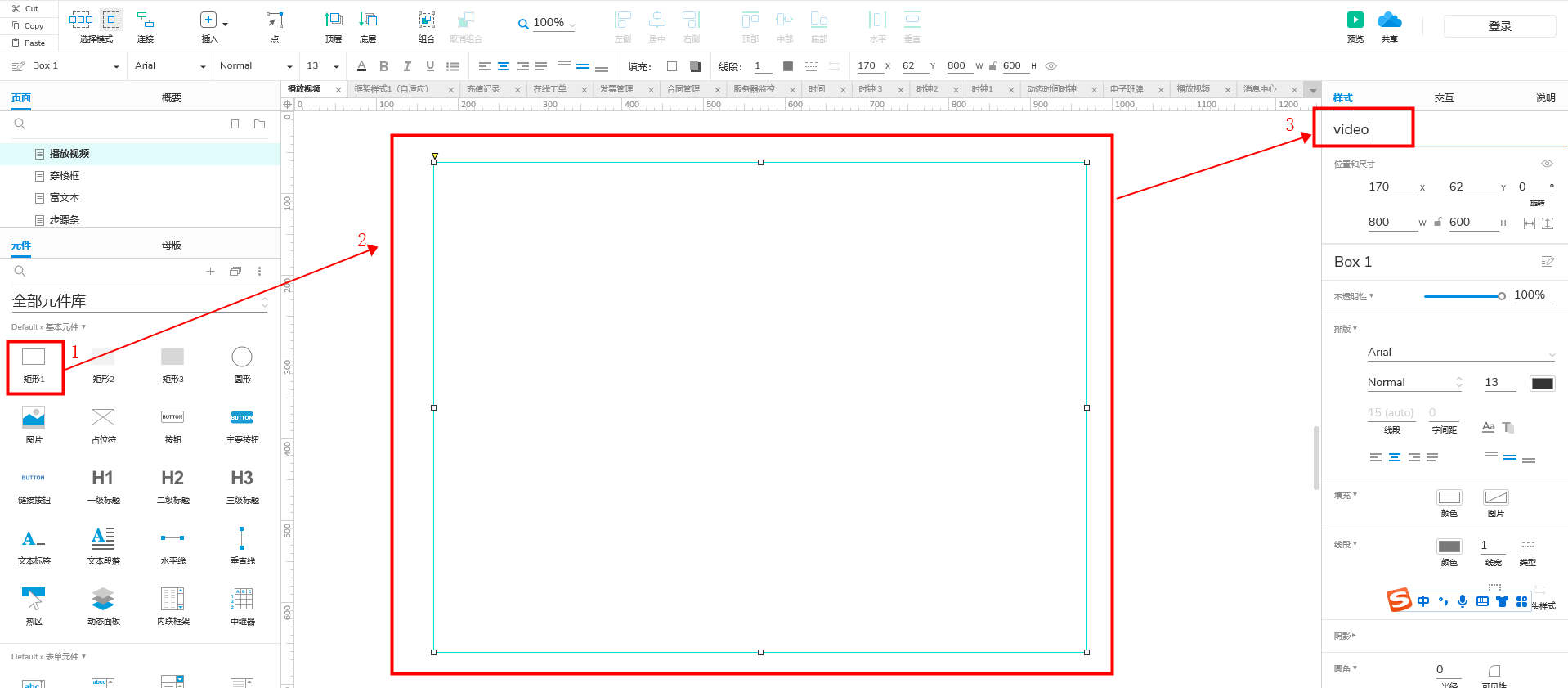Open the Arial font dropdown in toolbar

click(170, 66)
